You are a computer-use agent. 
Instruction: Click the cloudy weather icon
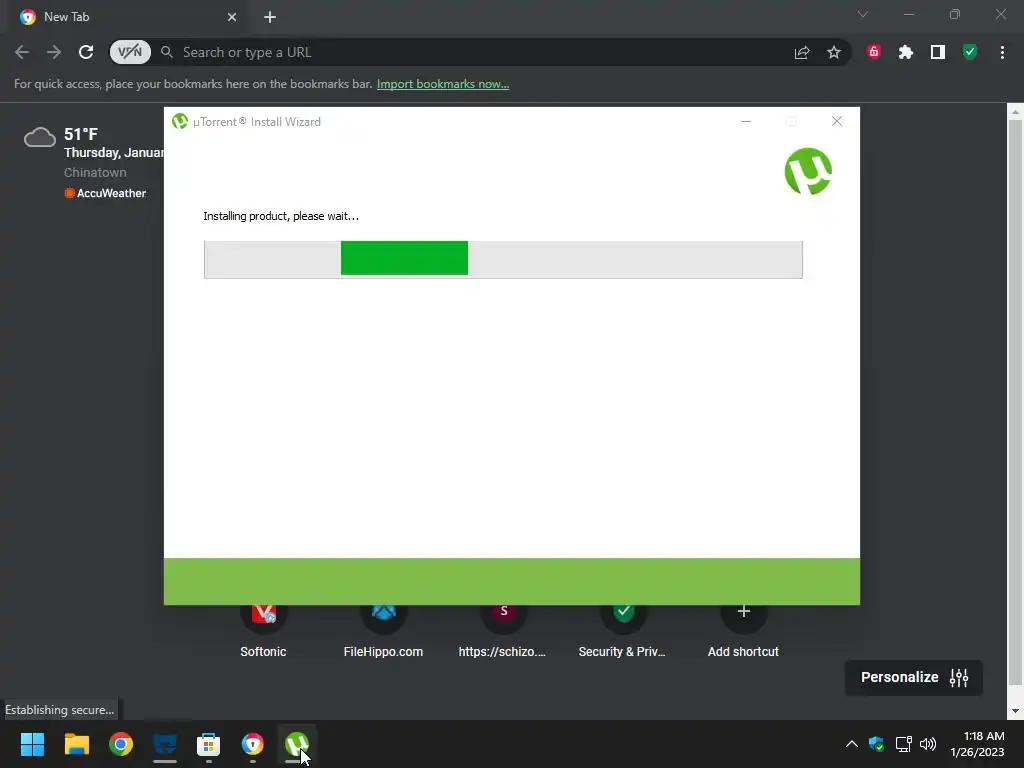40,137
